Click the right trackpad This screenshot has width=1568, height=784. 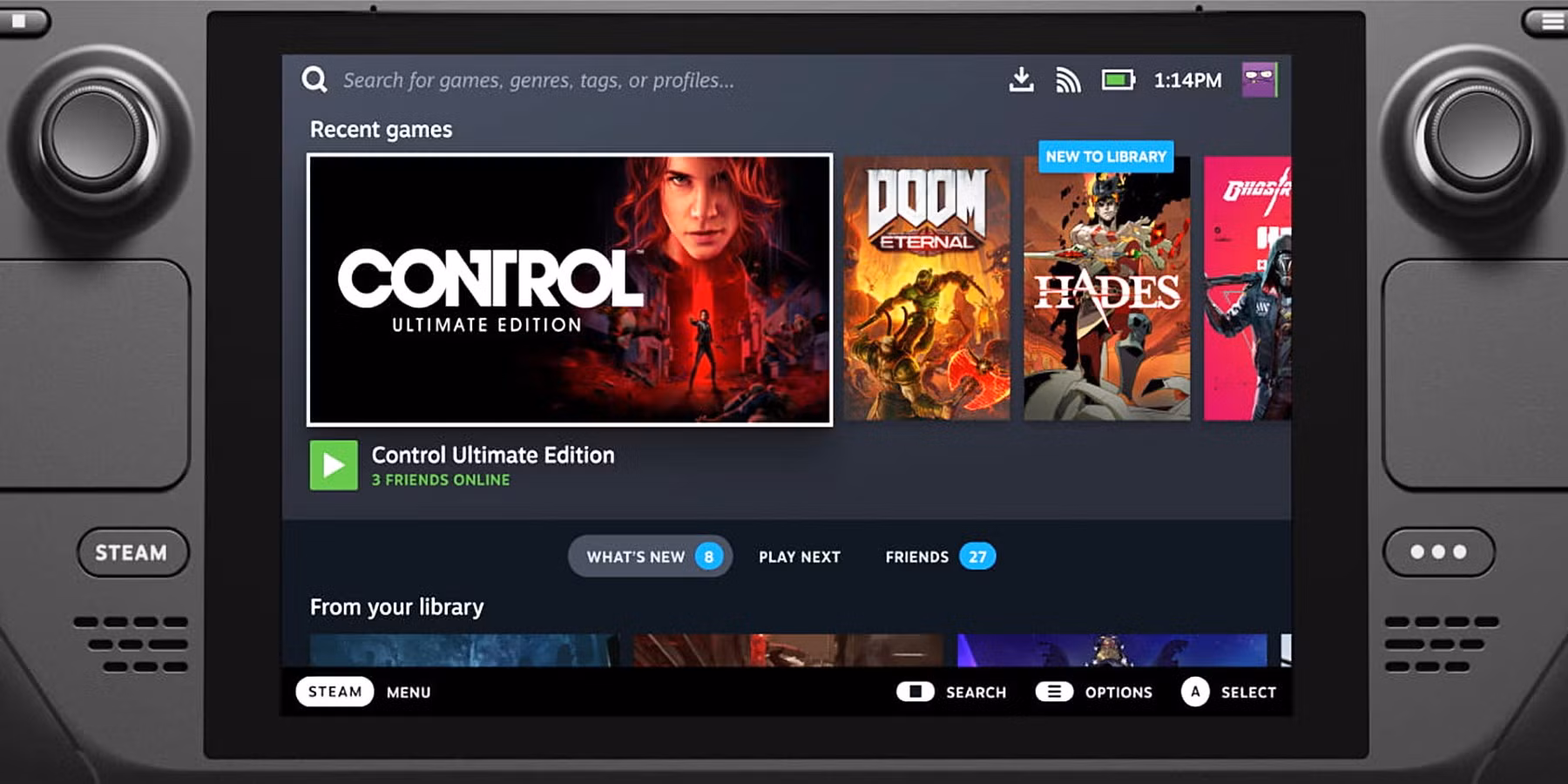[1475, 374]
